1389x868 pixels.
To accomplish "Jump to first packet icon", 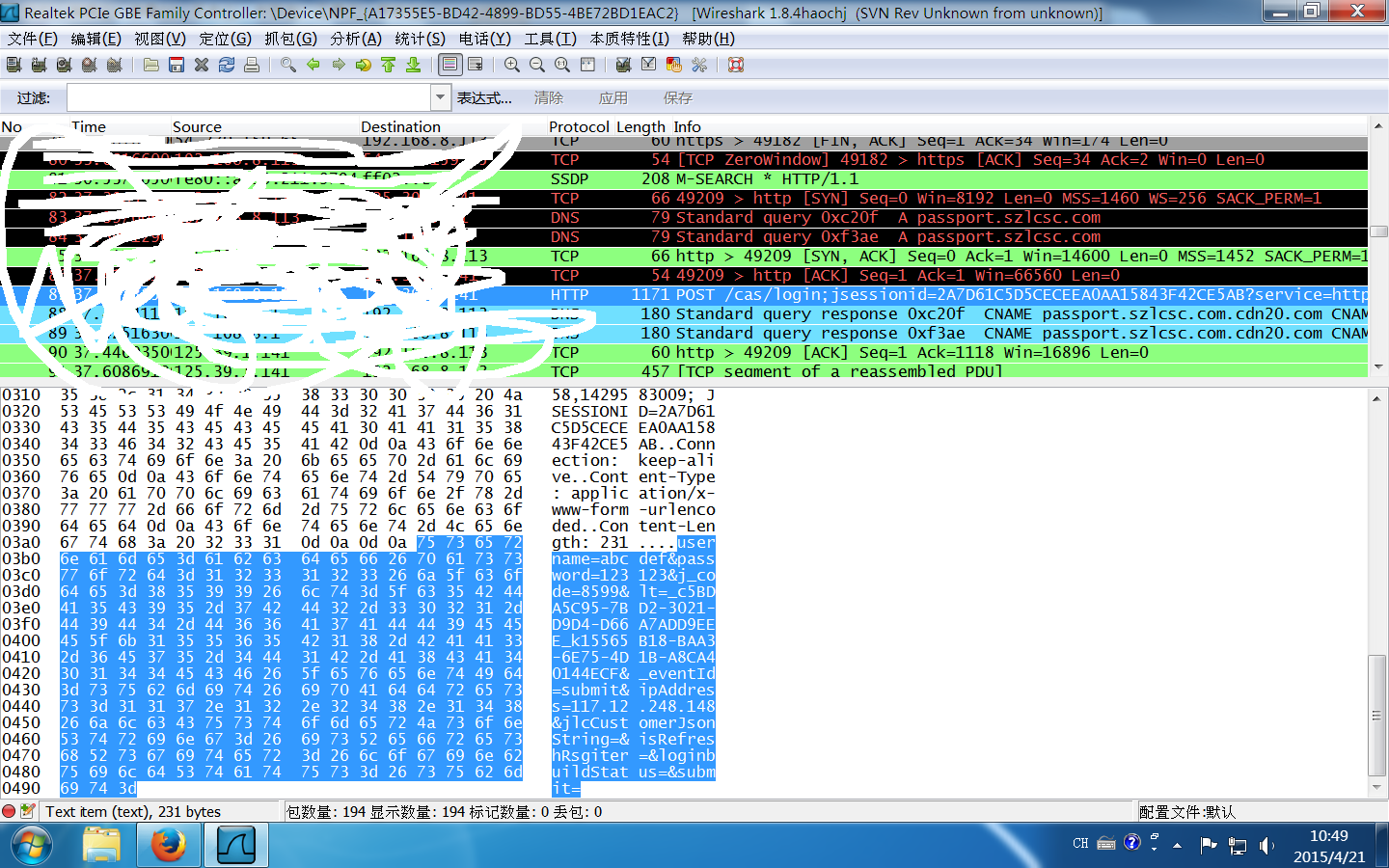I will click(x=389, y=65).
